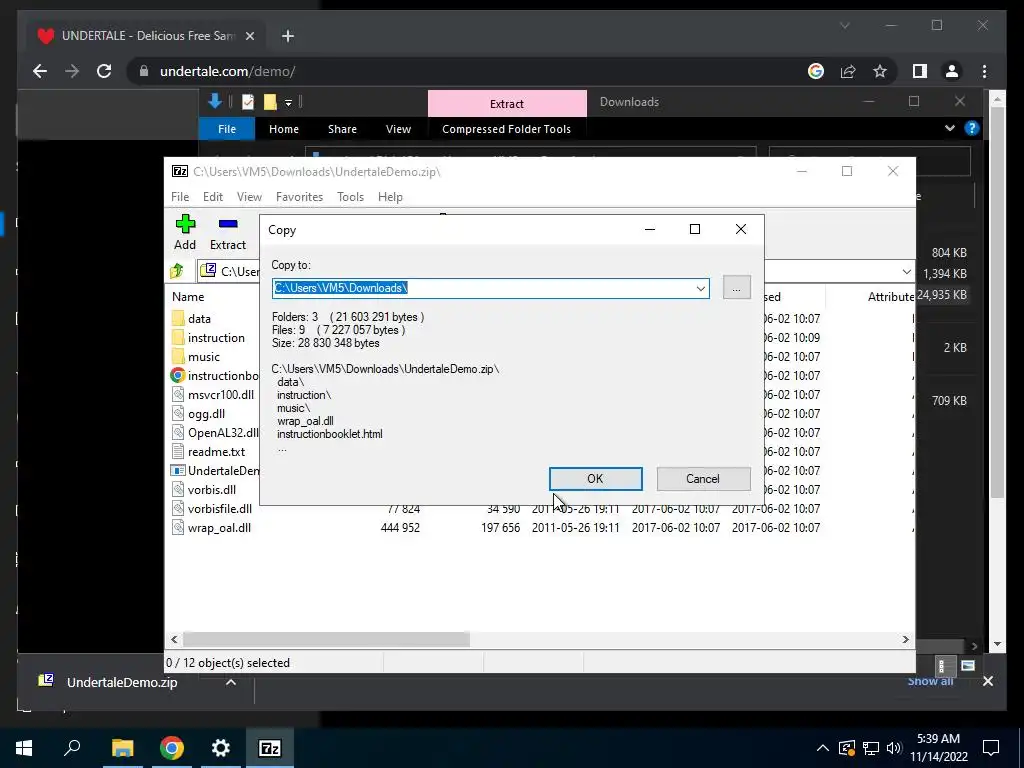Select ogg.dll in the file list
The height and width of the screenshot is (768, 1024).
pyautogui.click(x=206, y=413)
